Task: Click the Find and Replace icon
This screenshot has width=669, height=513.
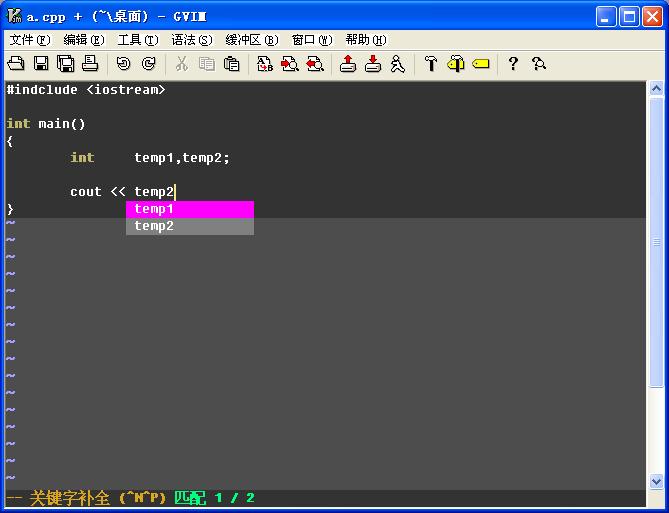Action: (x=265, y=64)
